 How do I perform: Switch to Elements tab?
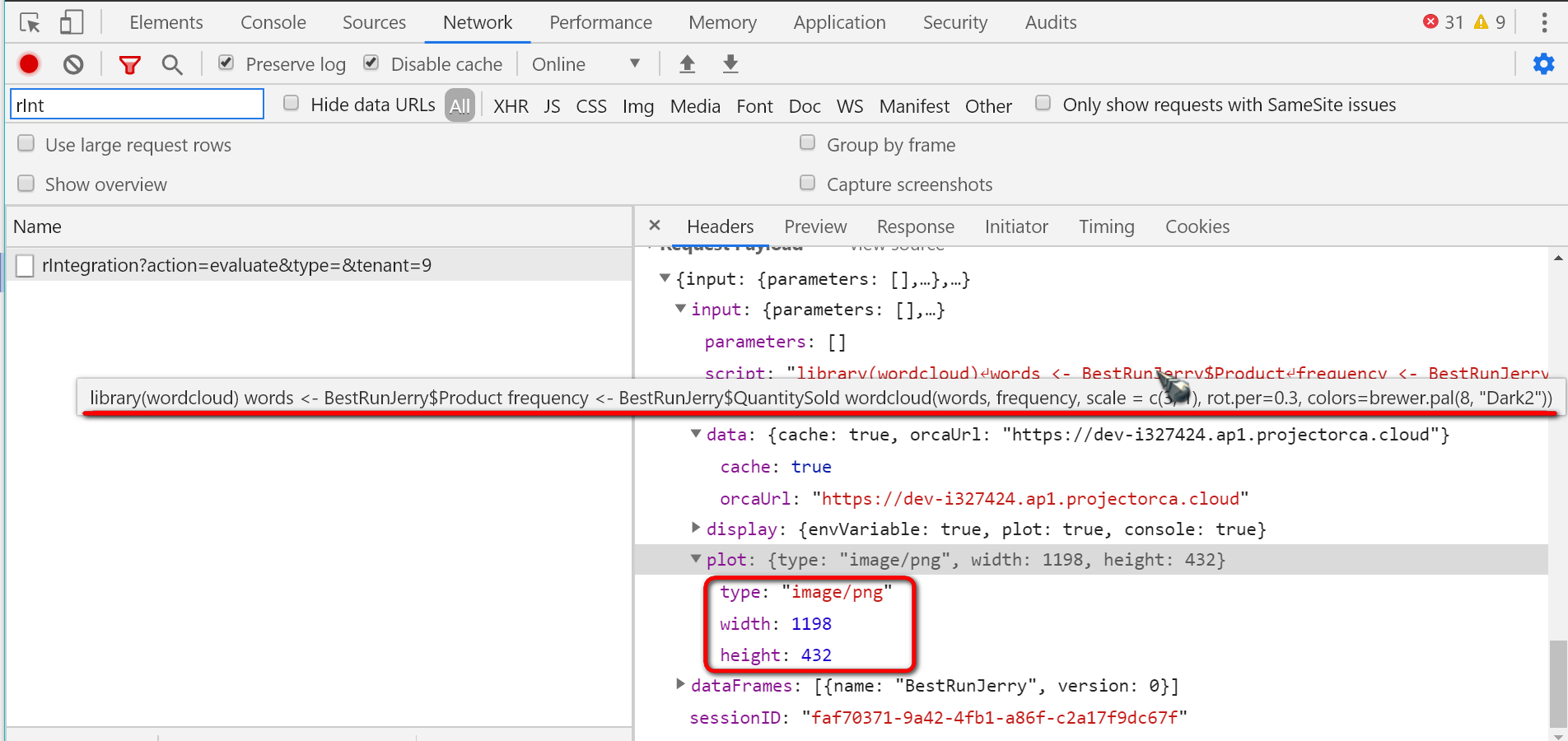[166, 22]
